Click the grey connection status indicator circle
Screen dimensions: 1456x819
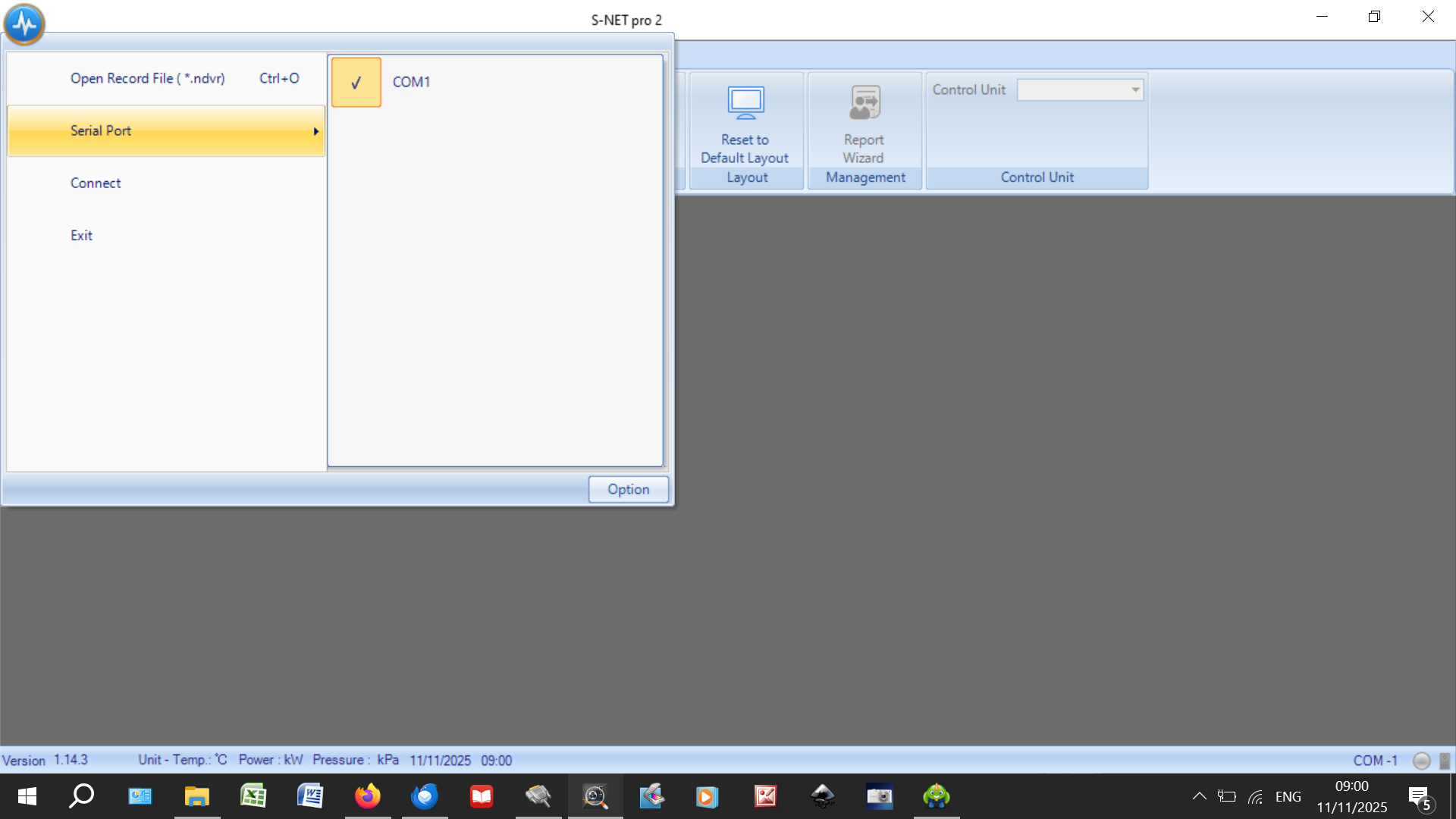(x=1421, y=761)
